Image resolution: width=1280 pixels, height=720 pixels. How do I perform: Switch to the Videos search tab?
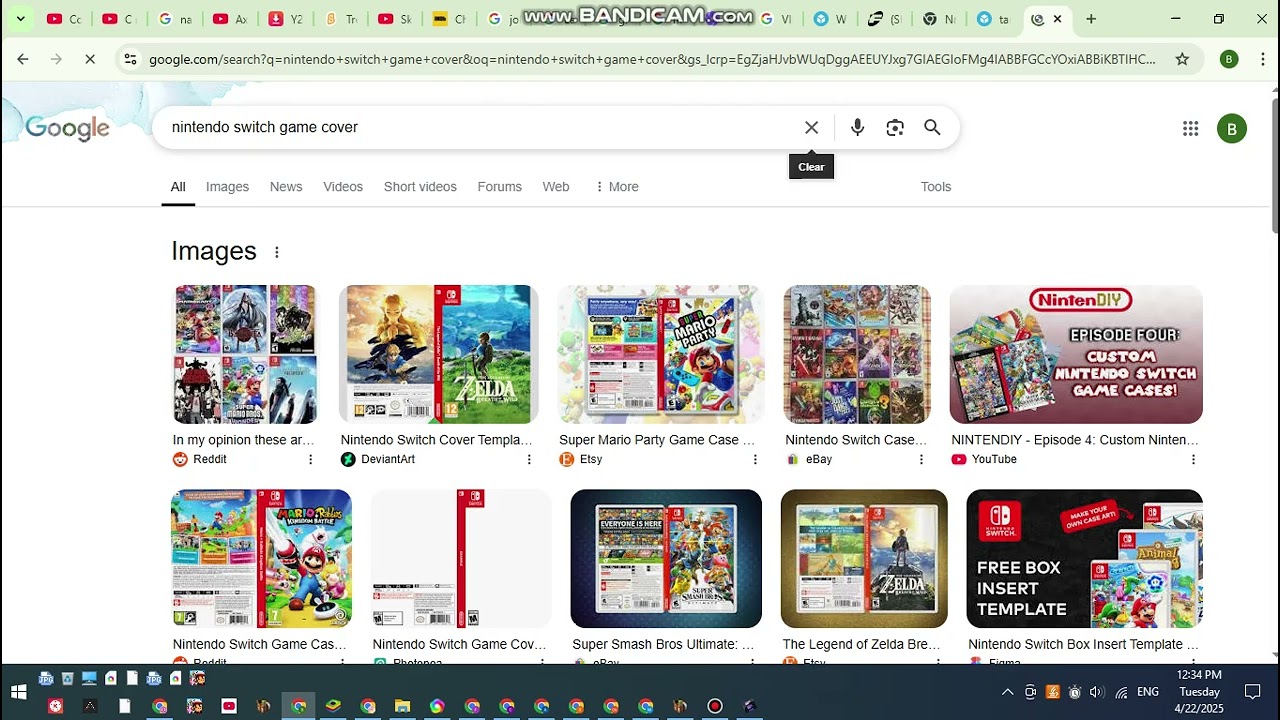[x=343, y=187]
